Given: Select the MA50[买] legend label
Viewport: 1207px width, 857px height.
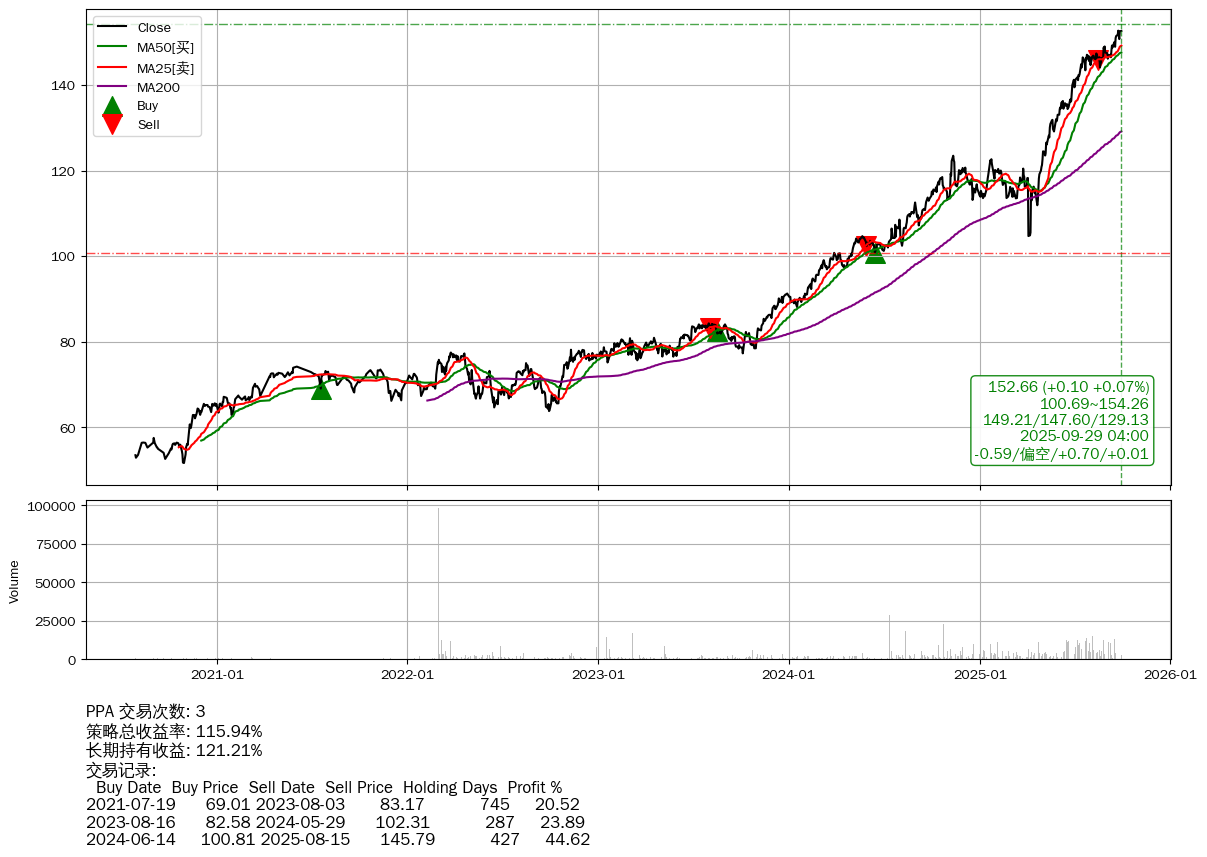Looking at the screenshot, I should [x=165, y=47].
